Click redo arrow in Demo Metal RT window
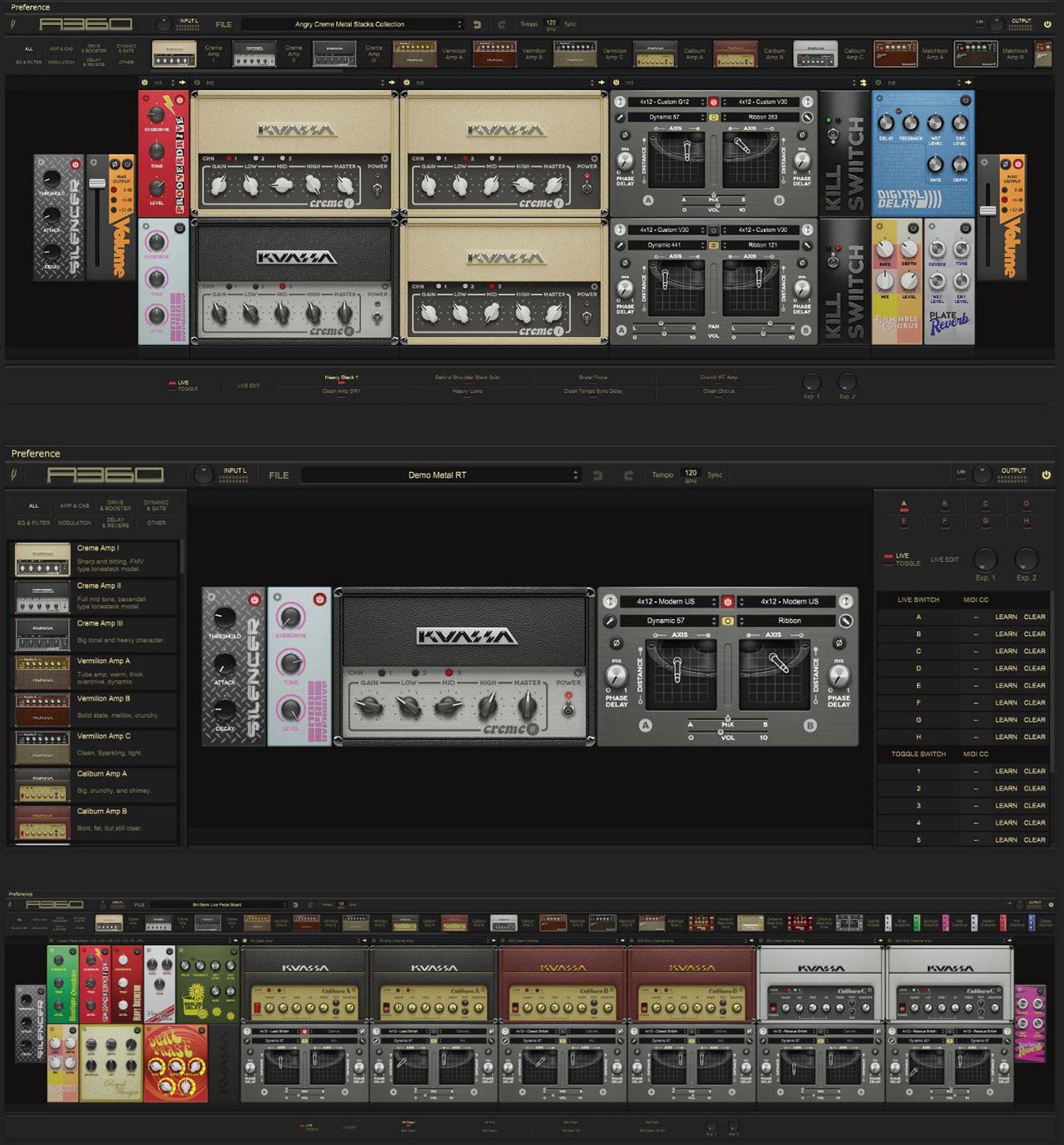Image resolution: width=1064 pixels, height=1145 pixels. [628, 475]
